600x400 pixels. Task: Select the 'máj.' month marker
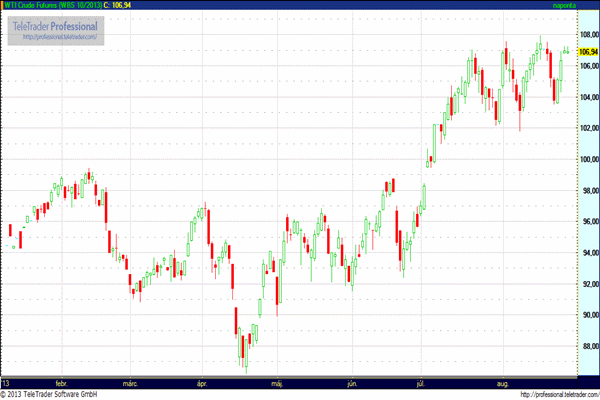[277, 383]
